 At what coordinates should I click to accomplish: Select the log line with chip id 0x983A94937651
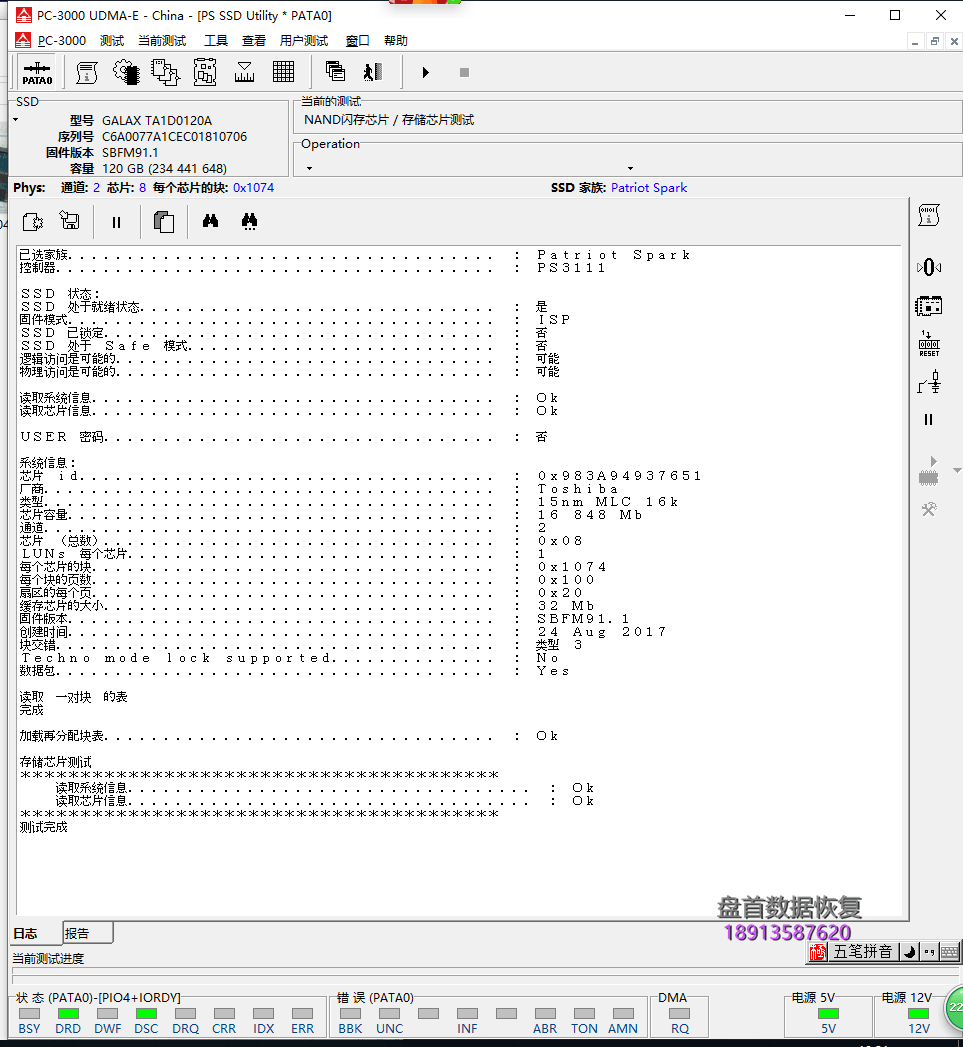[361, 476]
